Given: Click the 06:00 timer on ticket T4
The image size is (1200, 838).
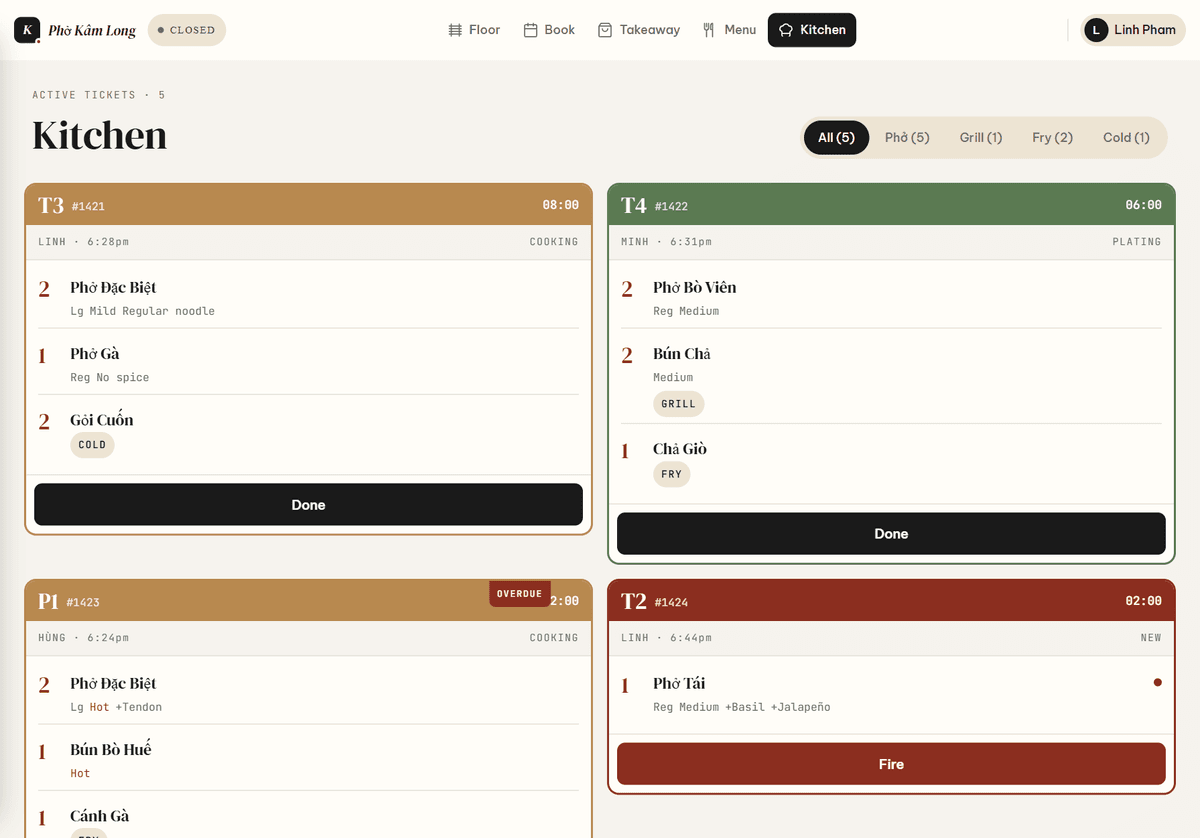Looking at the screenshot, I should [1143, 205].
